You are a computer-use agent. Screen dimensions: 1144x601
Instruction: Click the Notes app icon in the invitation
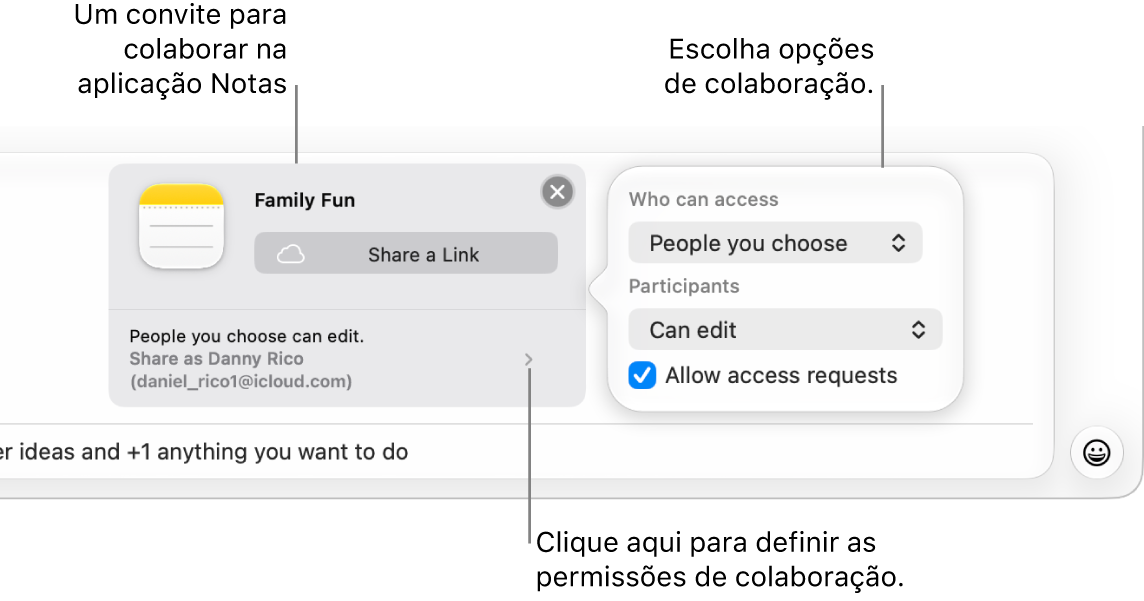[181, 227]
